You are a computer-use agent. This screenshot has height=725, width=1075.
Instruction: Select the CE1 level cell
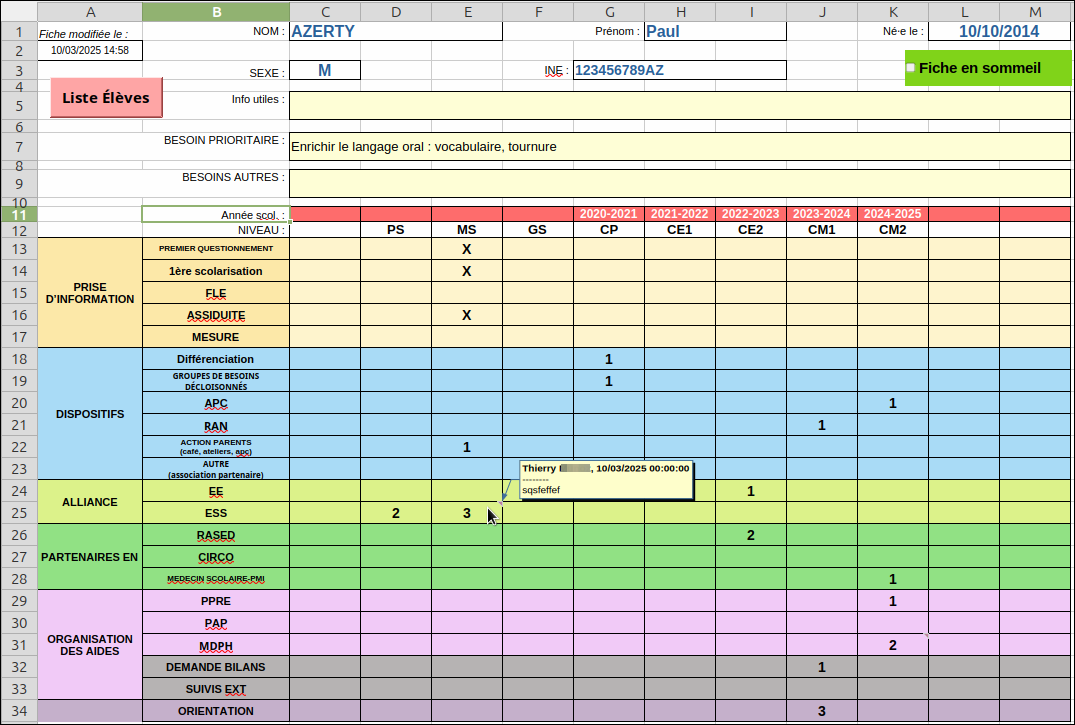(x=679, y=230)
